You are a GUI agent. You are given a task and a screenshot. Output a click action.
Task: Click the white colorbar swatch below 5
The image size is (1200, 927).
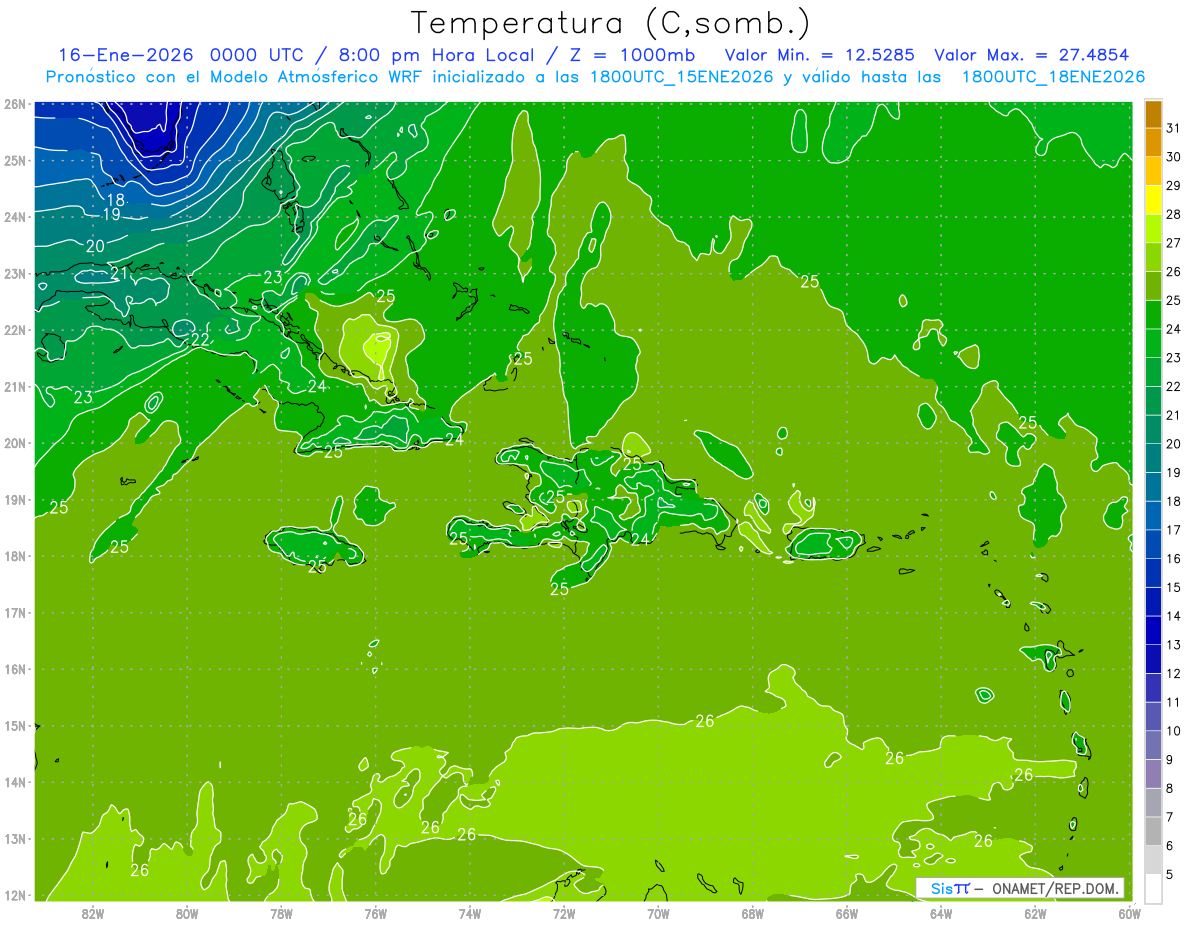(1153, 888)
